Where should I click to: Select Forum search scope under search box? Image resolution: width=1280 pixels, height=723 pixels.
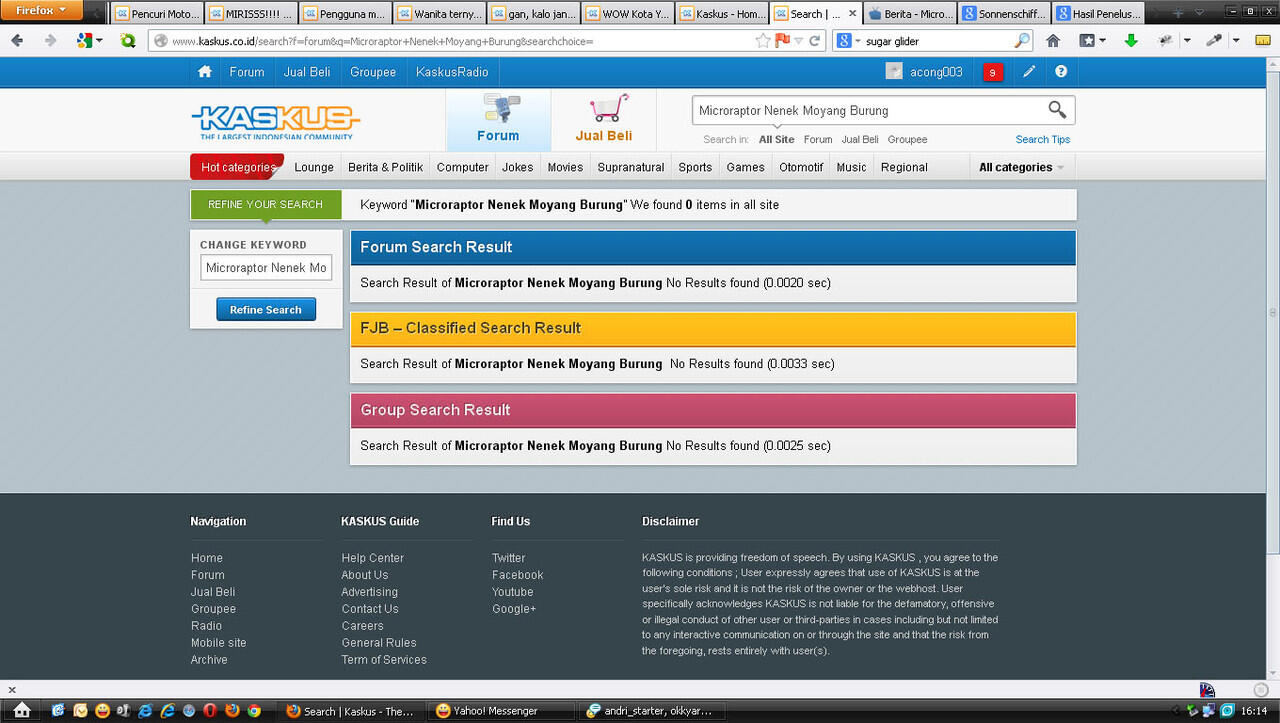(x=818, y=140)
